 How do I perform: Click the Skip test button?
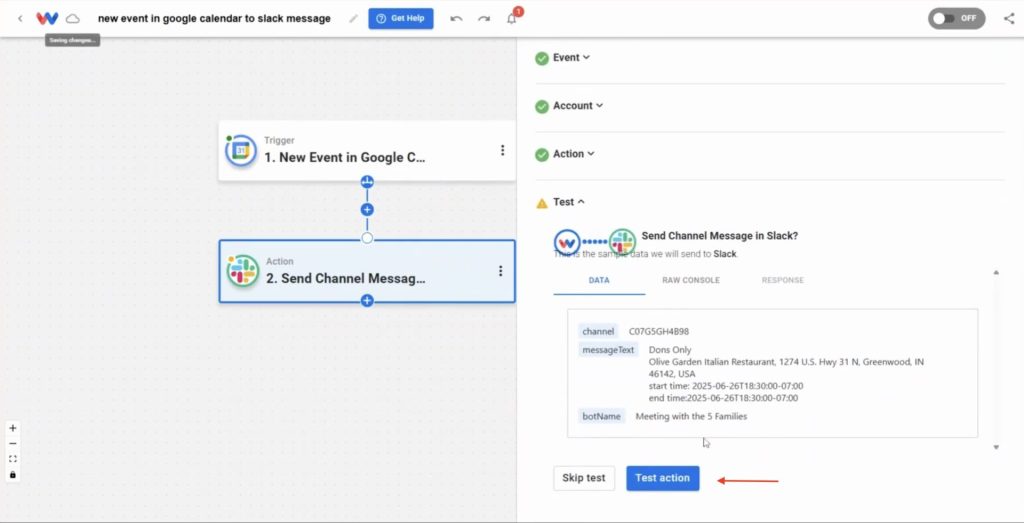coord(584,478)
